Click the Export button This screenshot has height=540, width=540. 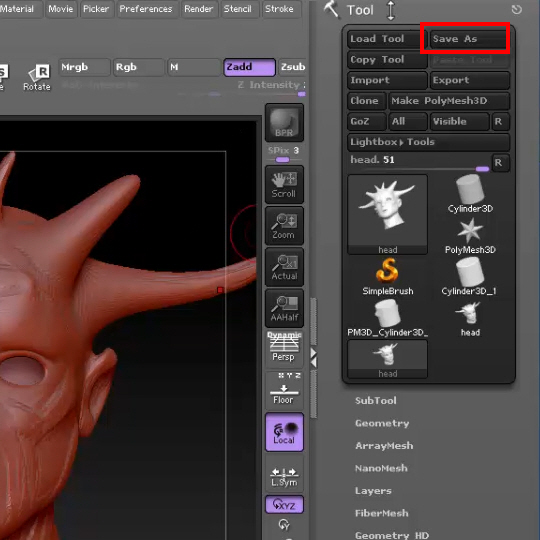(x=469, y=80)
